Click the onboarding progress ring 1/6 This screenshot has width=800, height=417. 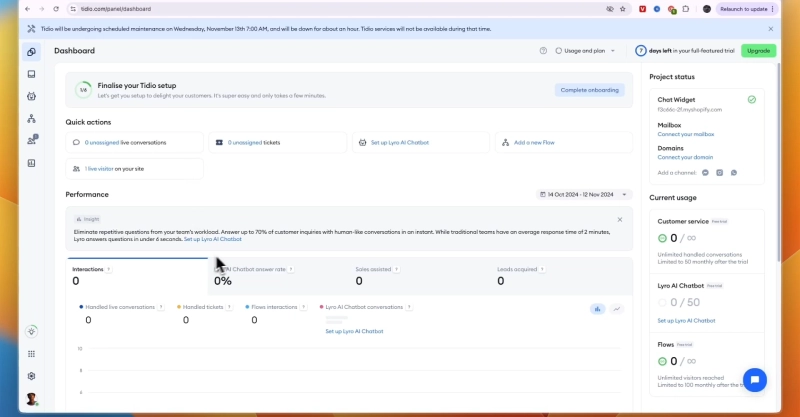click(x=83, y=90)
